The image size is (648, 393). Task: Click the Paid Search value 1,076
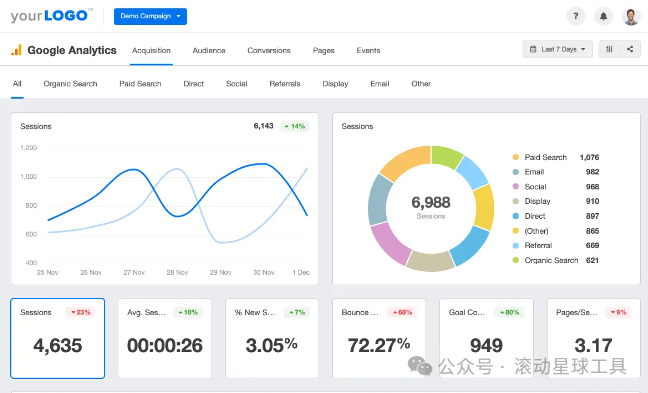tap(589, 157)
